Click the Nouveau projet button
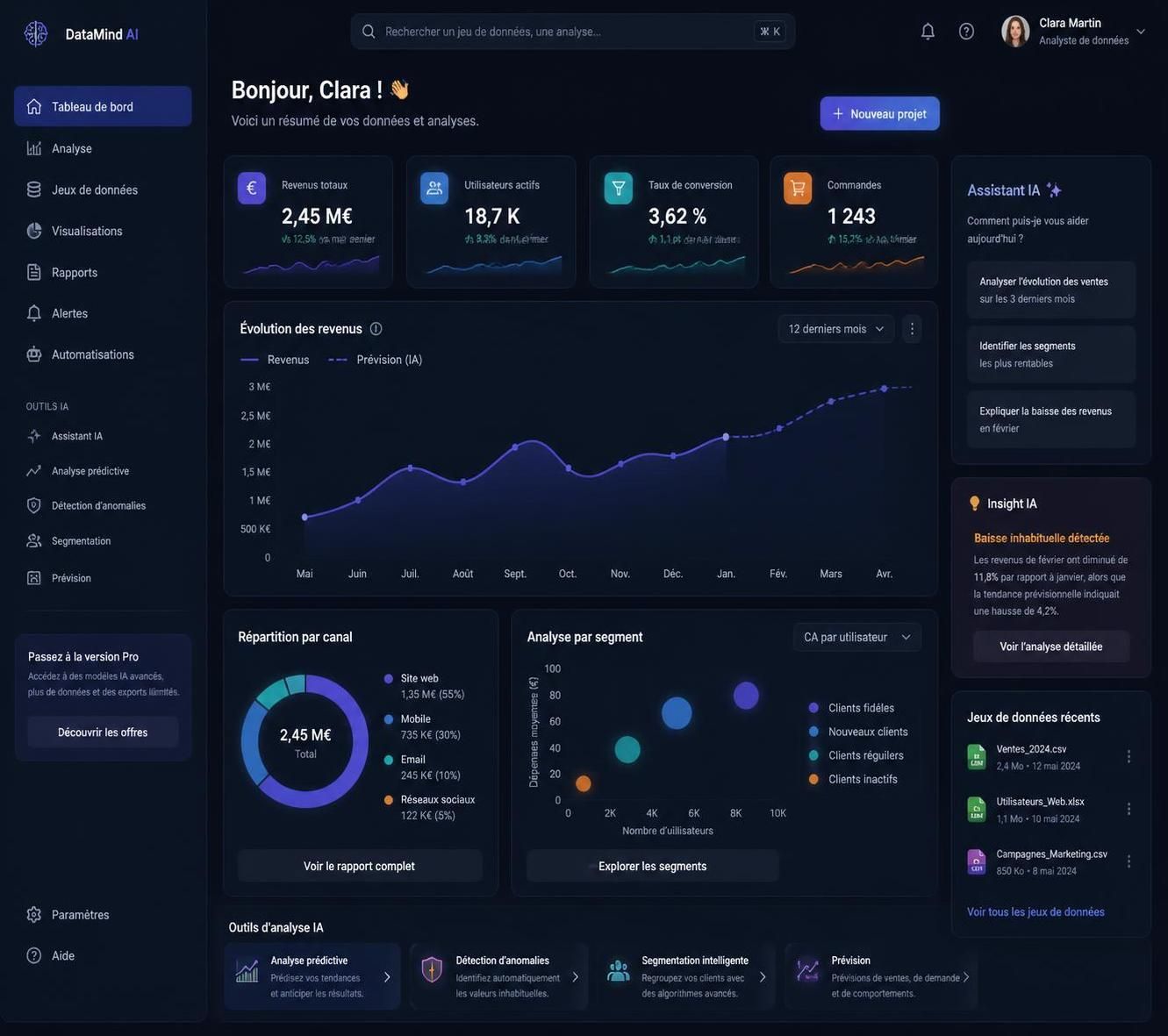 [x=879, y=114]
